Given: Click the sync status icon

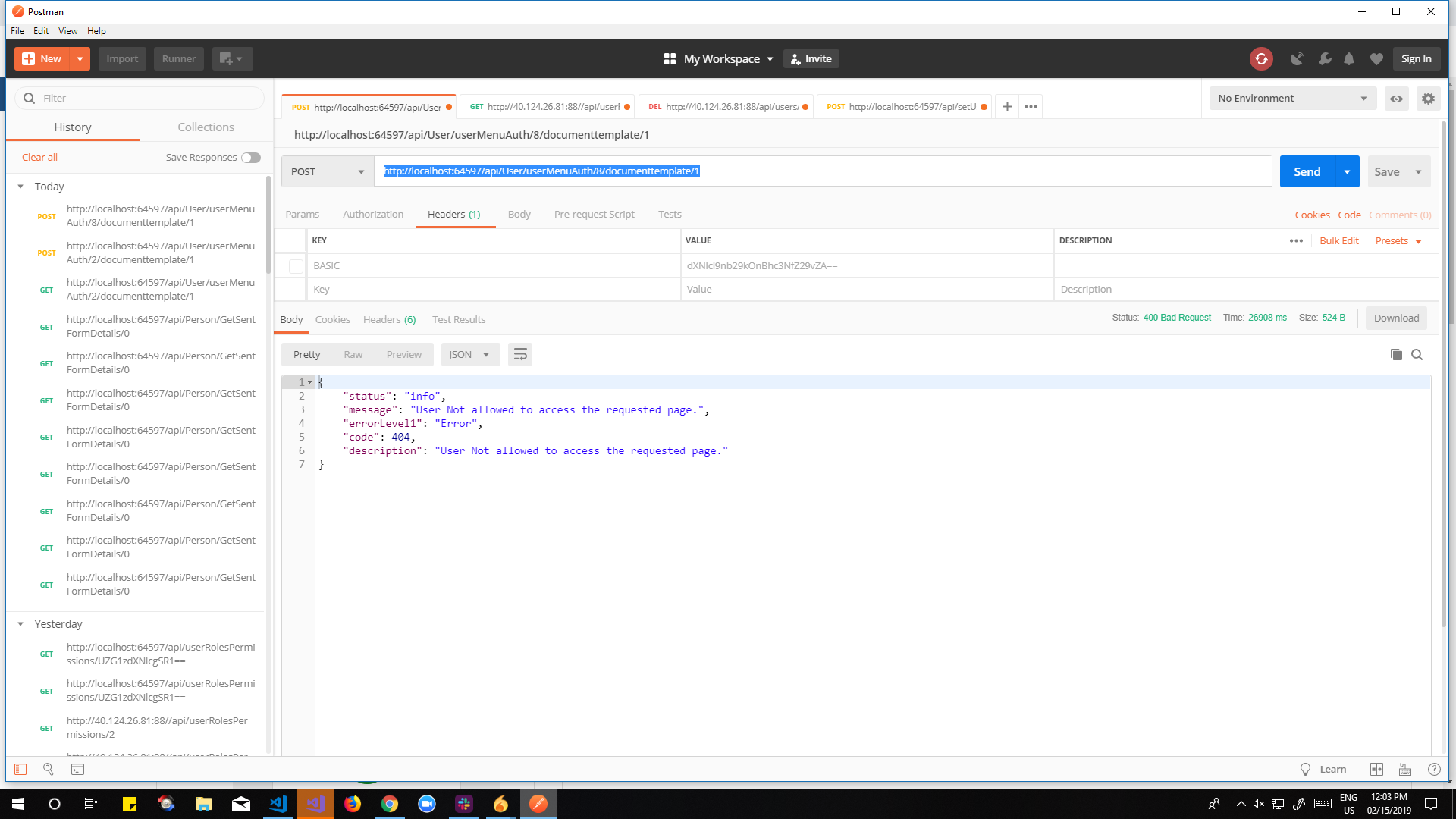Looking at the screenshot, I should [x=1261, y=59].
